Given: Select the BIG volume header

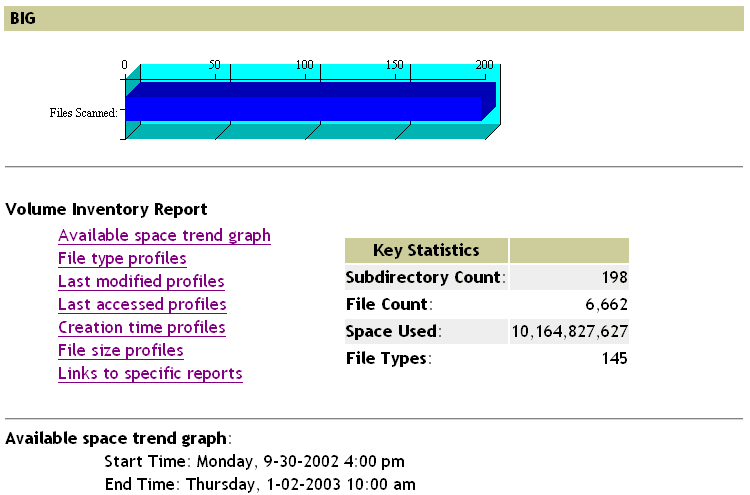Looking at the screenshot, I should click(x=374, y=19).
